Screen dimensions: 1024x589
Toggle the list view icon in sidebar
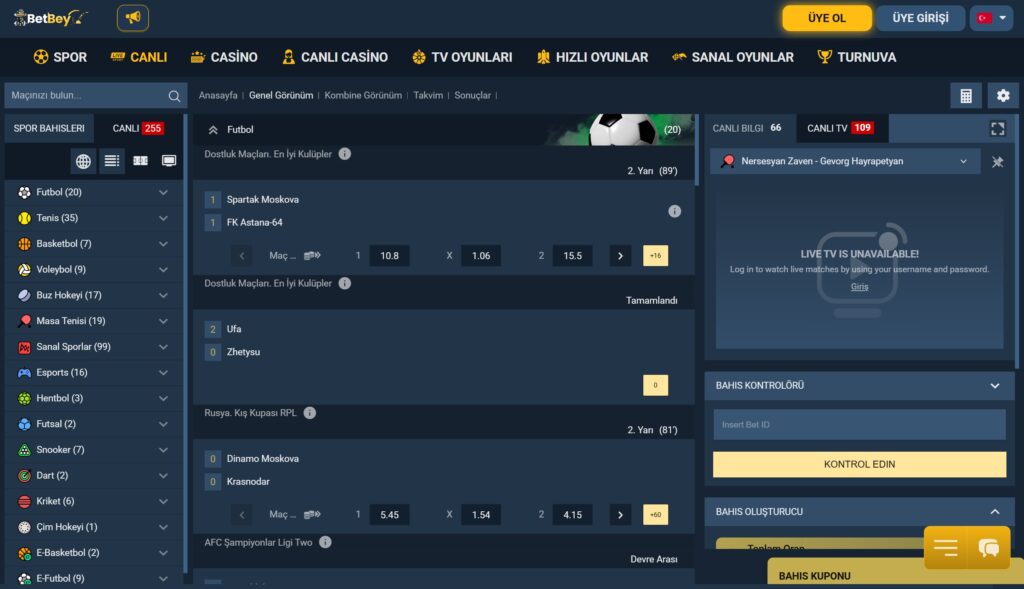111,161
